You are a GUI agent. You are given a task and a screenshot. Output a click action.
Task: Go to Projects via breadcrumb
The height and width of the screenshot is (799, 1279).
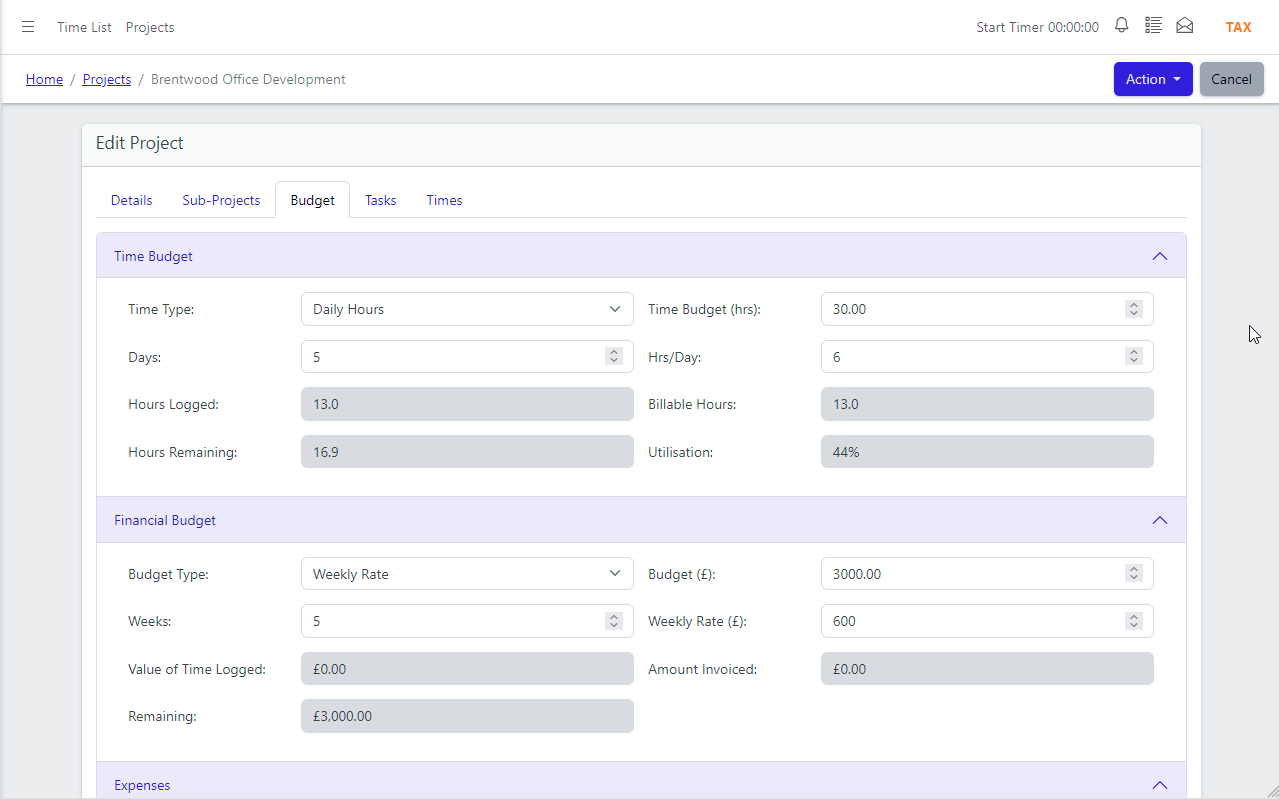click(x=107, y=79)
